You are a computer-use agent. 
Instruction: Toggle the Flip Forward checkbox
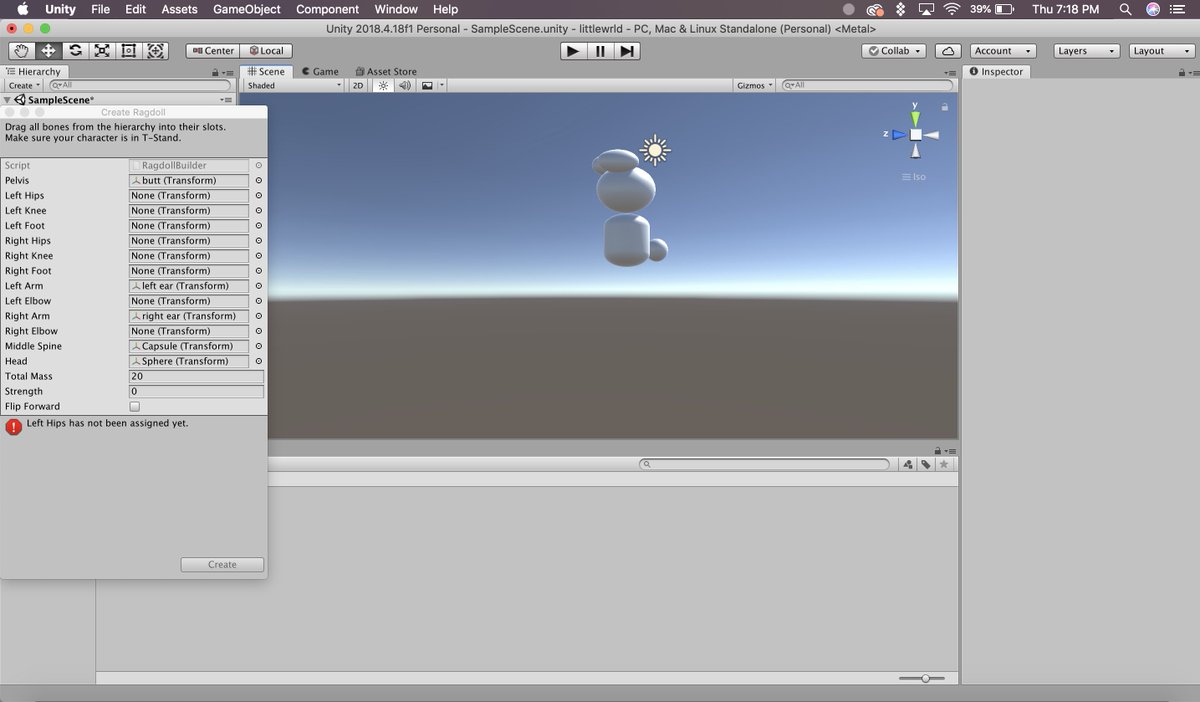[135, 407]
